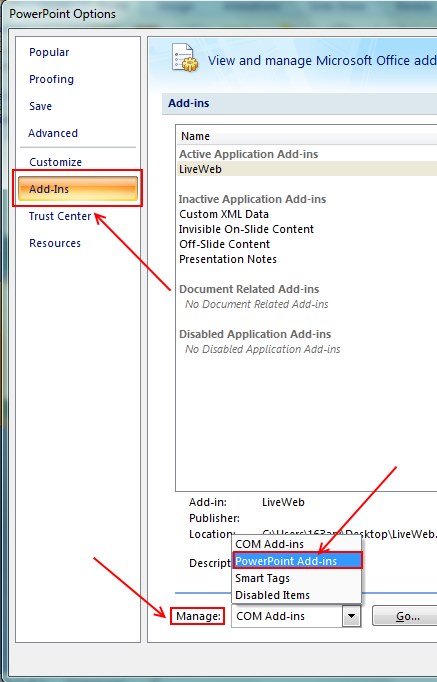Click the Document Related Add-ins heading
This screenshot has width=437, height=682.
249,289
